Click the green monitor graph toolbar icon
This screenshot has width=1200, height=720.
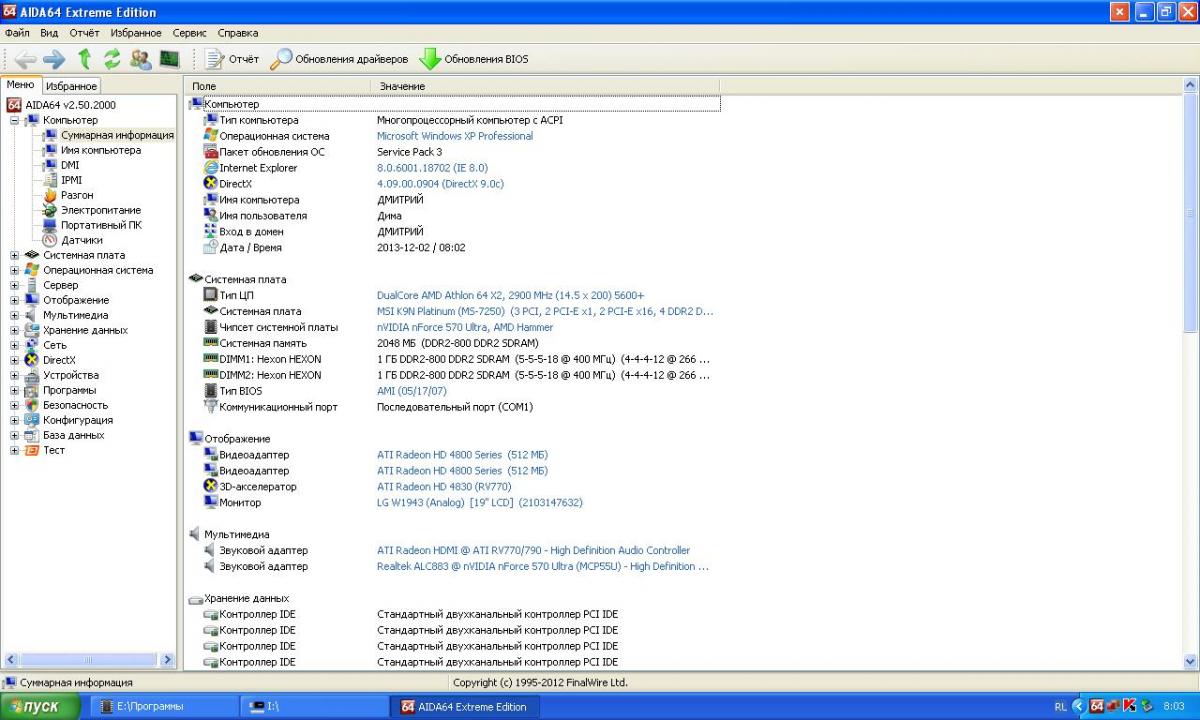(169, 59)
